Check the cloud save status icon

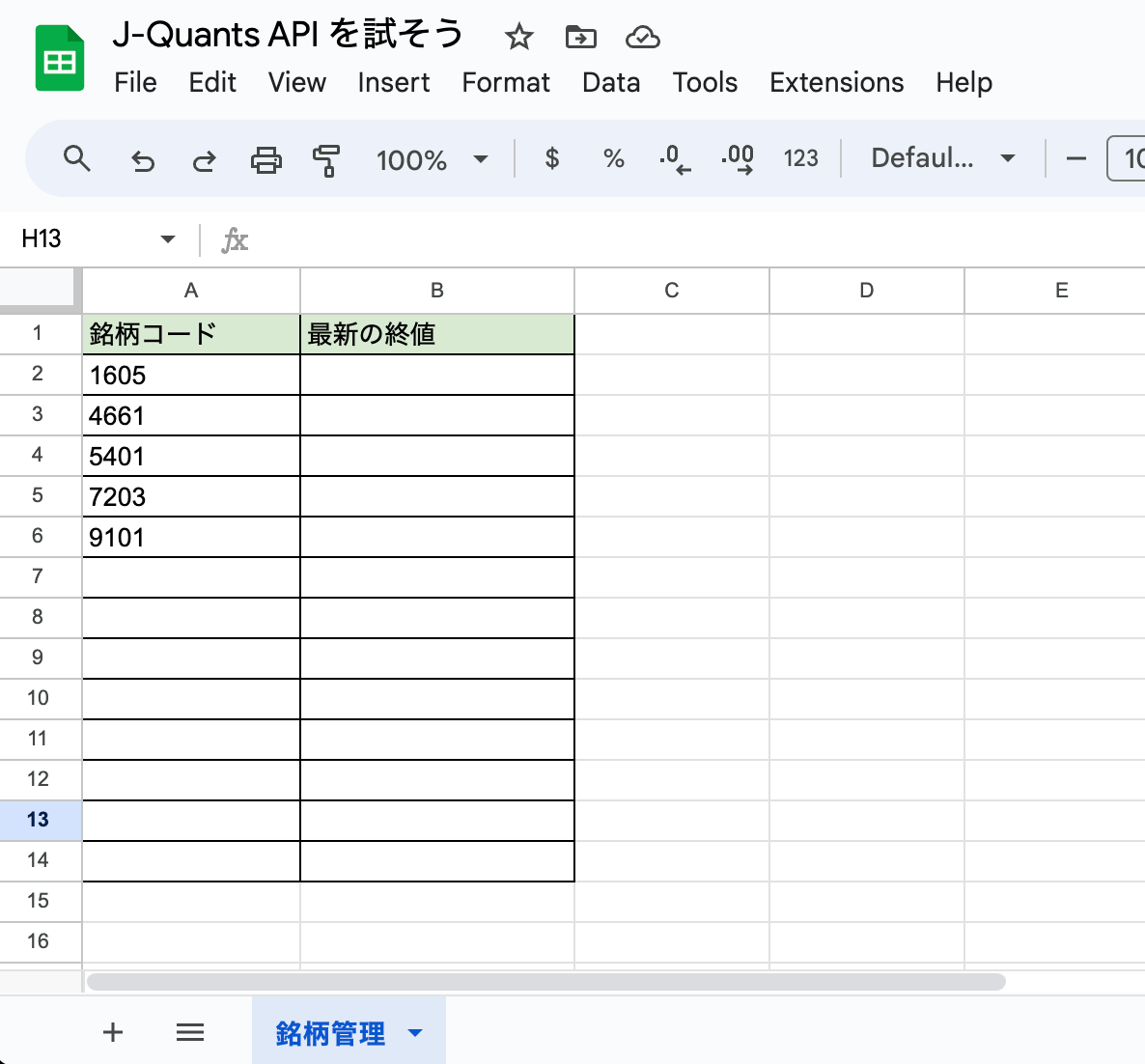pos(643,37)
